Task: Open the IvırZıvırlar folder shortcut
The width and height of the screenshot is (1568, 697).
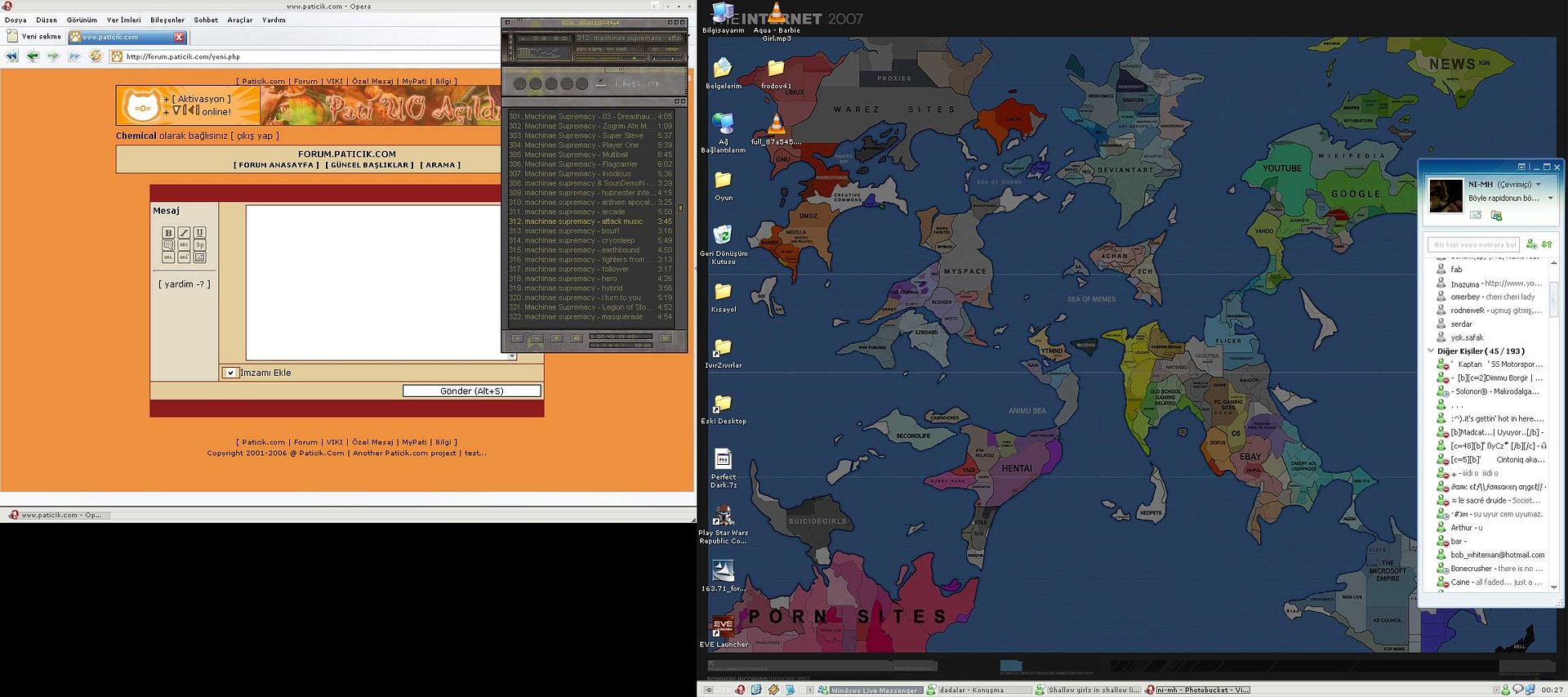Action: [x=723, y=354]
